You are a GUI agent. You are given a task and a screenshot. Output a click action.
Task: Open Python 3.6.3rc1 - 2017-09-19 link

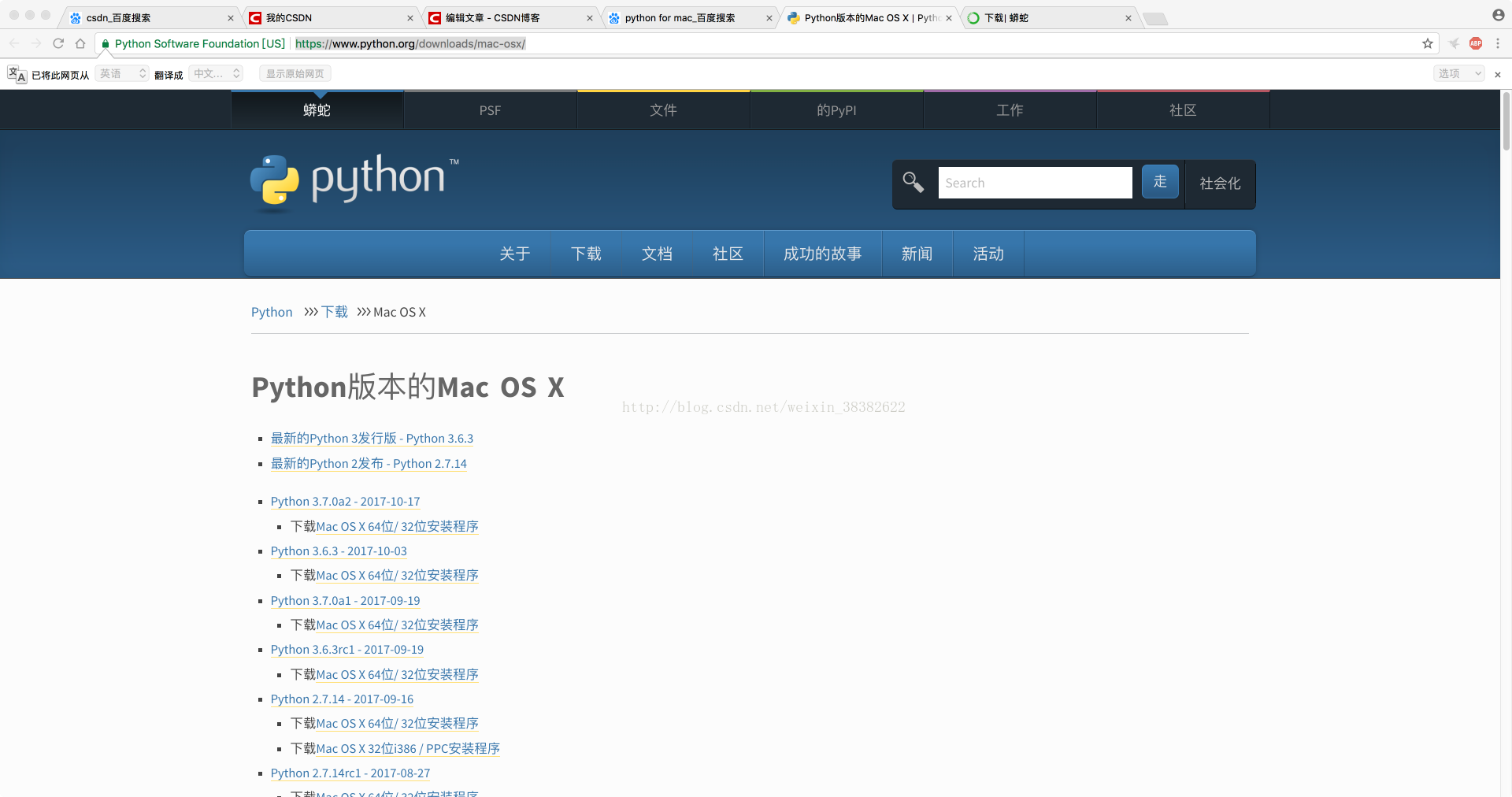click(x=347, y=649)
